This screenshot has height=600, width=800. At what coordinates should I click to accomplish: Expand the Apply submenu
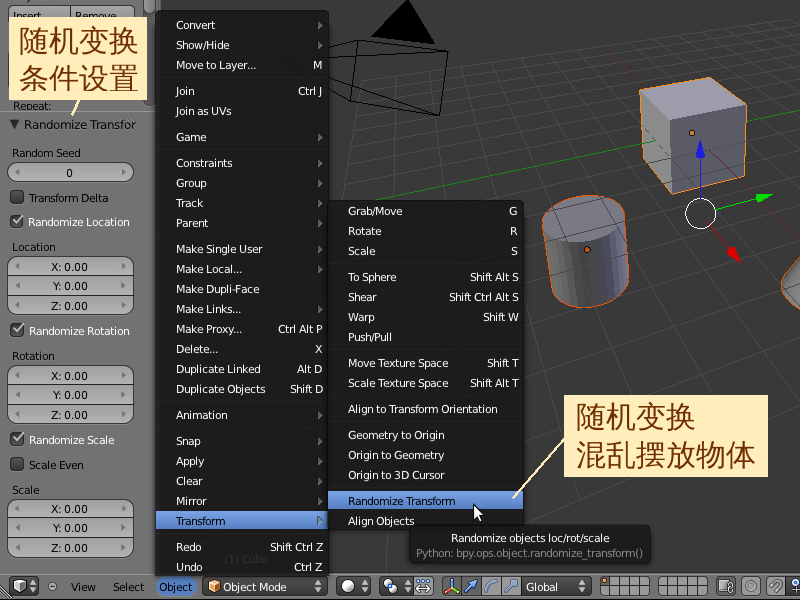coord(242,461)
